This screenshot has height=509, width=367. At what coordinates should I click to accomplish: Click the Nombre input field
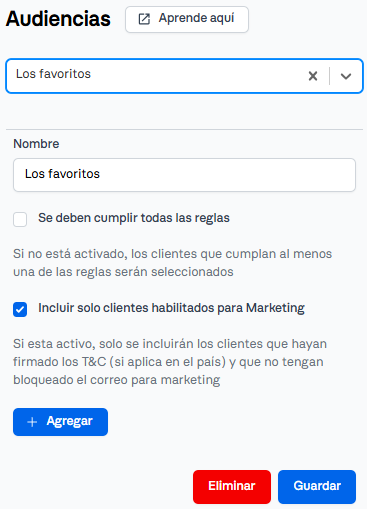point(184,175)
